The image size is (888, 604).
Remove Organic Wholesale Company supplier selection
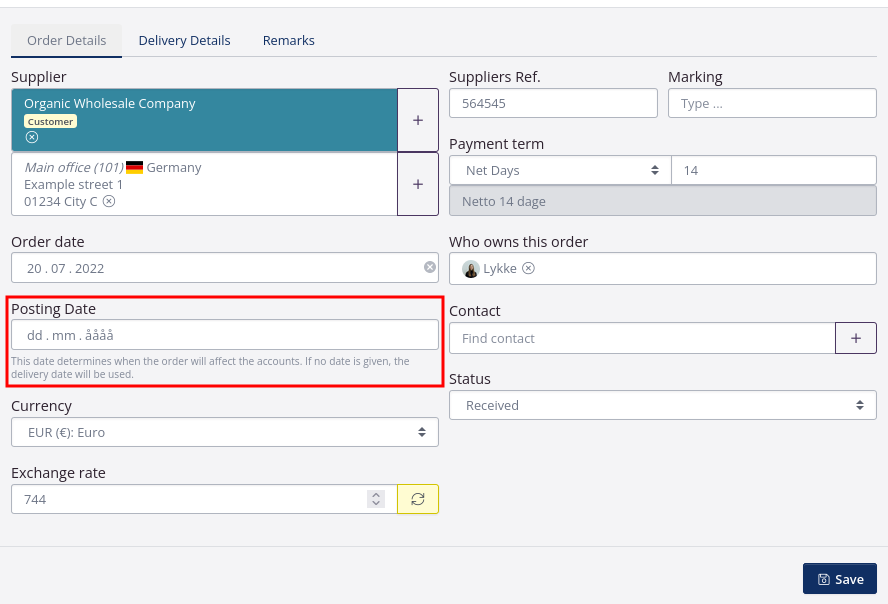[32, 137]
